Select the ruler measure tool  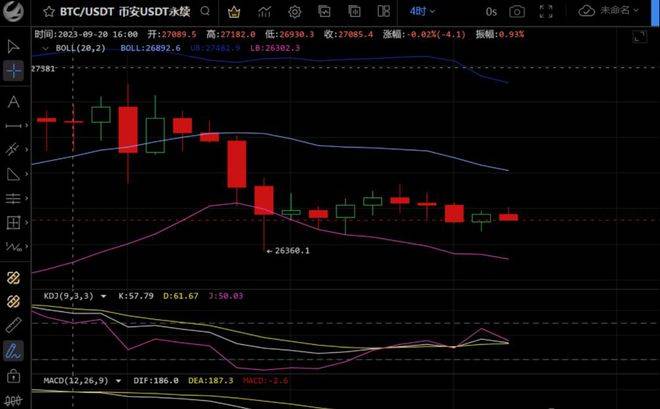(x=13, y=326)
